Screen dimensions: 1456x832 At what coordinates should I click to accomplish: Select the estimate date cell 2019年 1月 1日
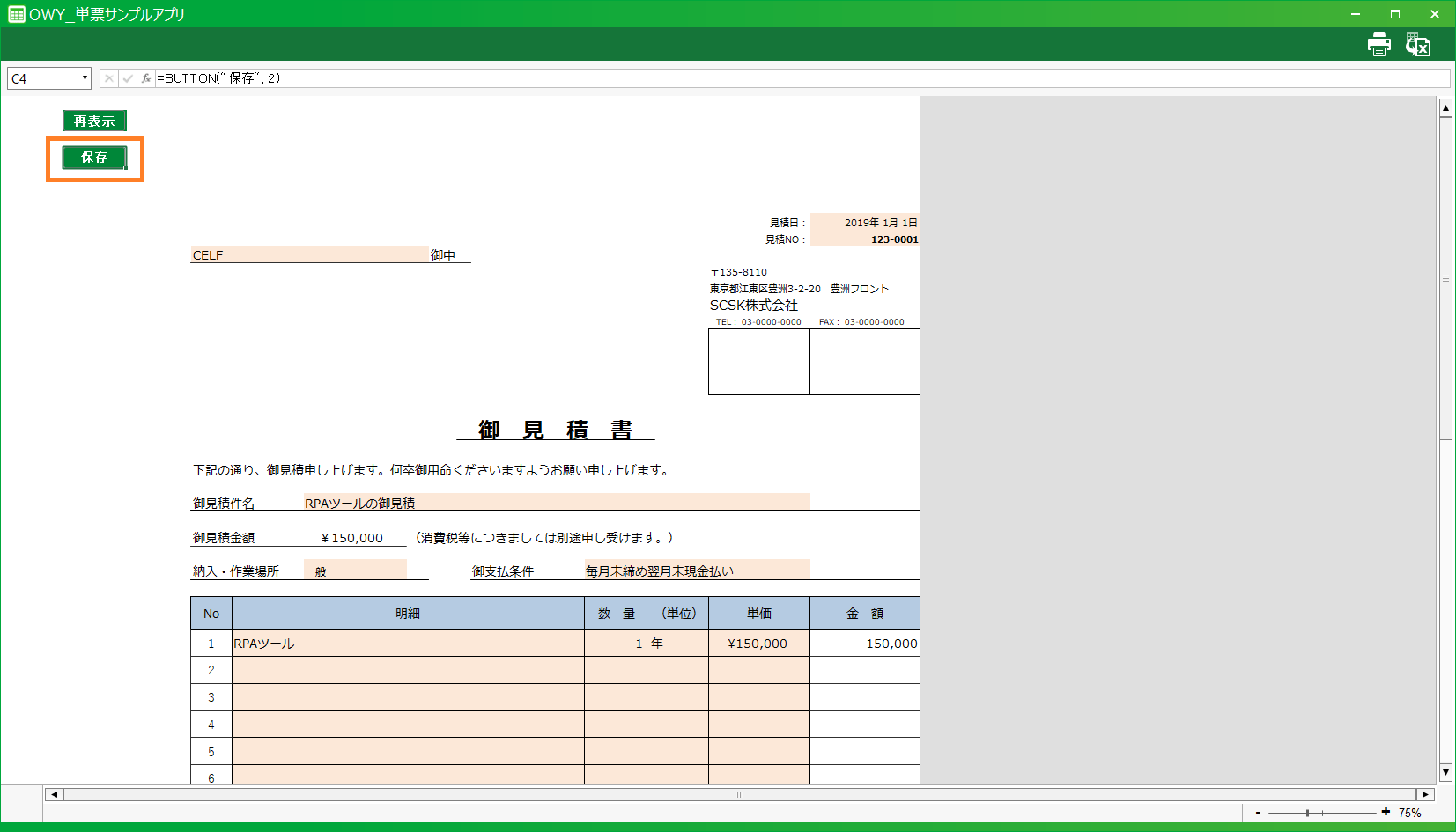[x=864, y=222]
